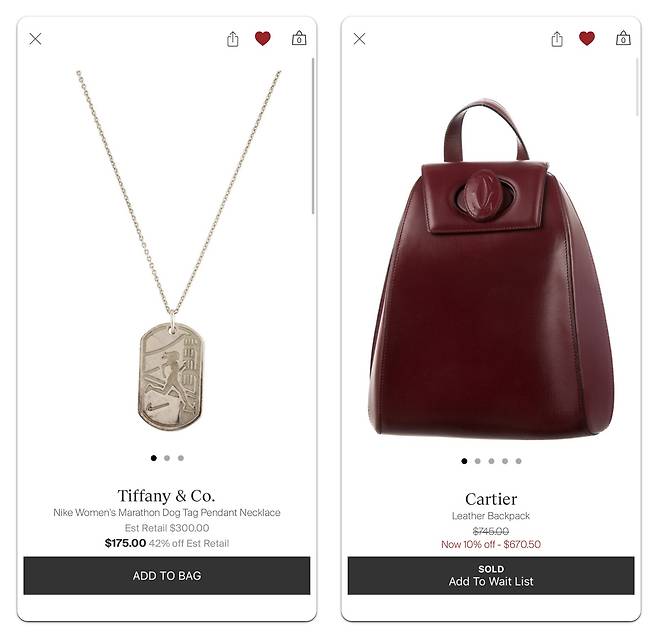The image size is (658, 639).
Task: Tap the burgundy leather backpack image
Action: click(491, 269)
